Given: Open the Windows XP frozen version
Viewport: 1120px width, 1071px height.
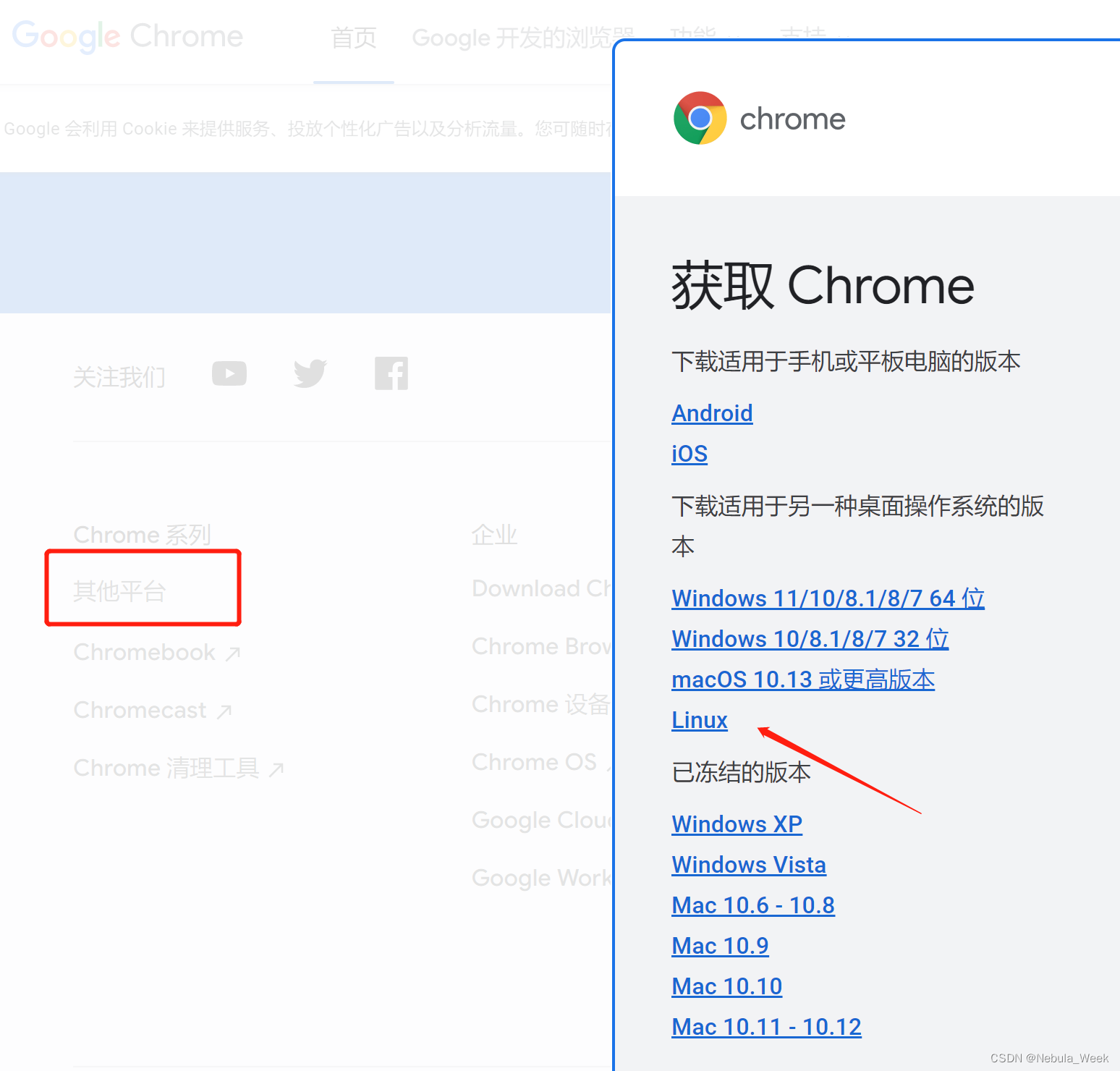Looking at the screenshot, I should pos(737,824).
